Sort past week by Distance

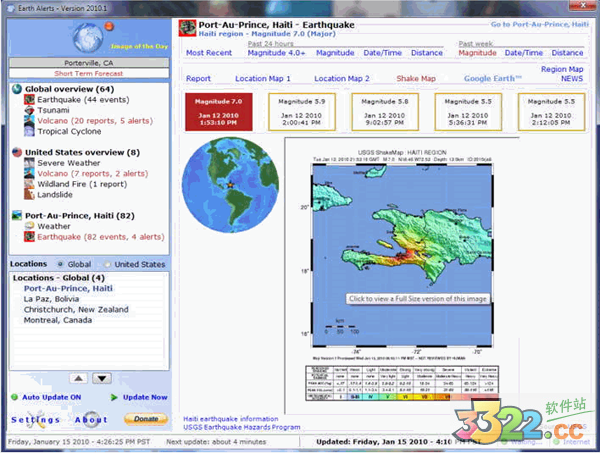point(567,53)
